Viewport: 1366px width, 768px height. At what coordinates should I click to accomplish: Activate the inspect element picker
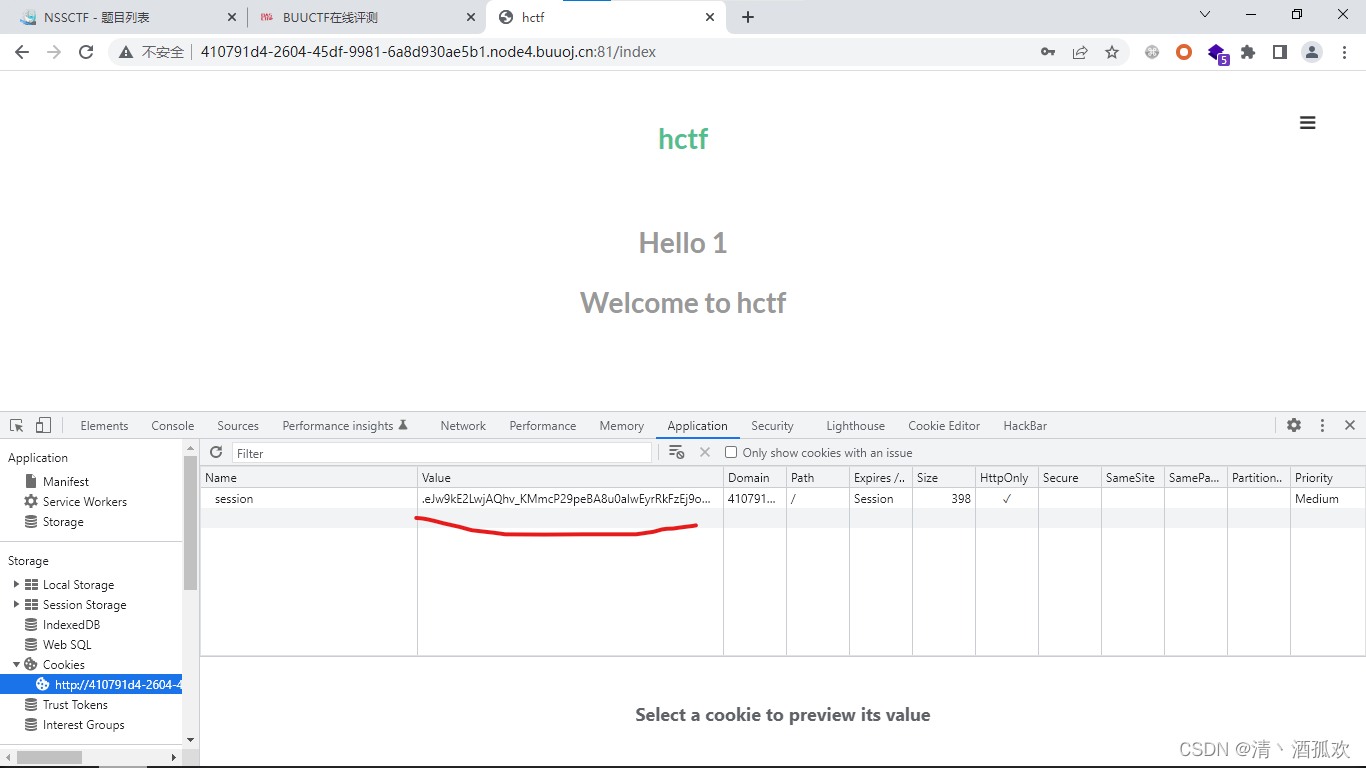pyautogui.click(x=17, y=425)
